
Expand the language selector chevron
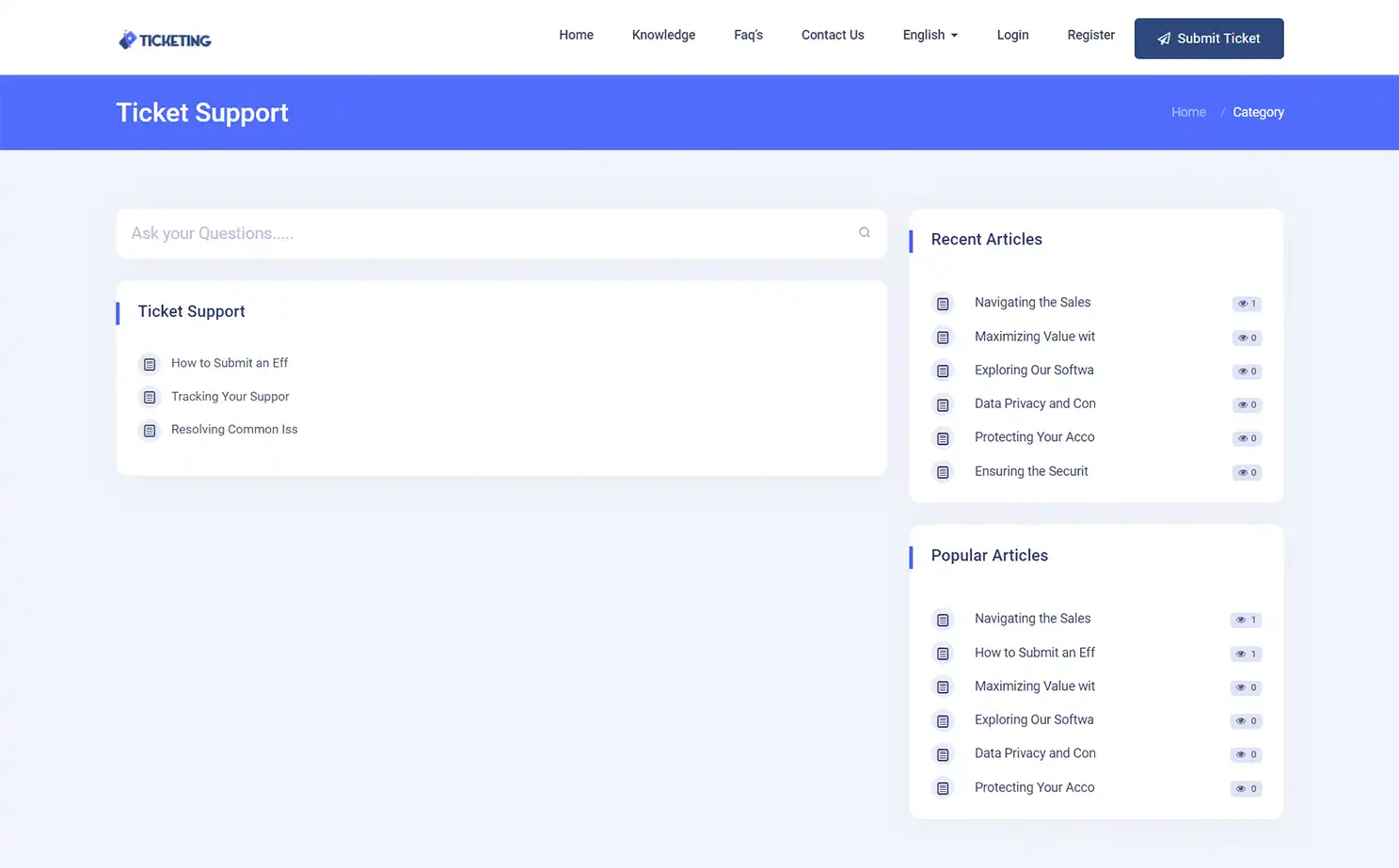coord(953,35)
